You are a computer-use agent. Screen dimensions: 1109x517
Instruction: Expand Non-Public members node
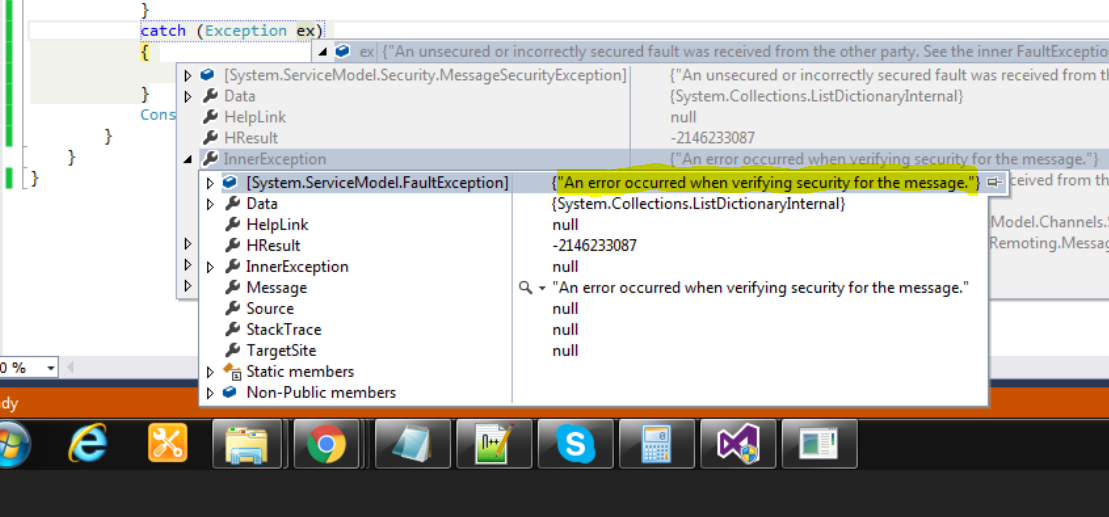(x=210, y=393)
